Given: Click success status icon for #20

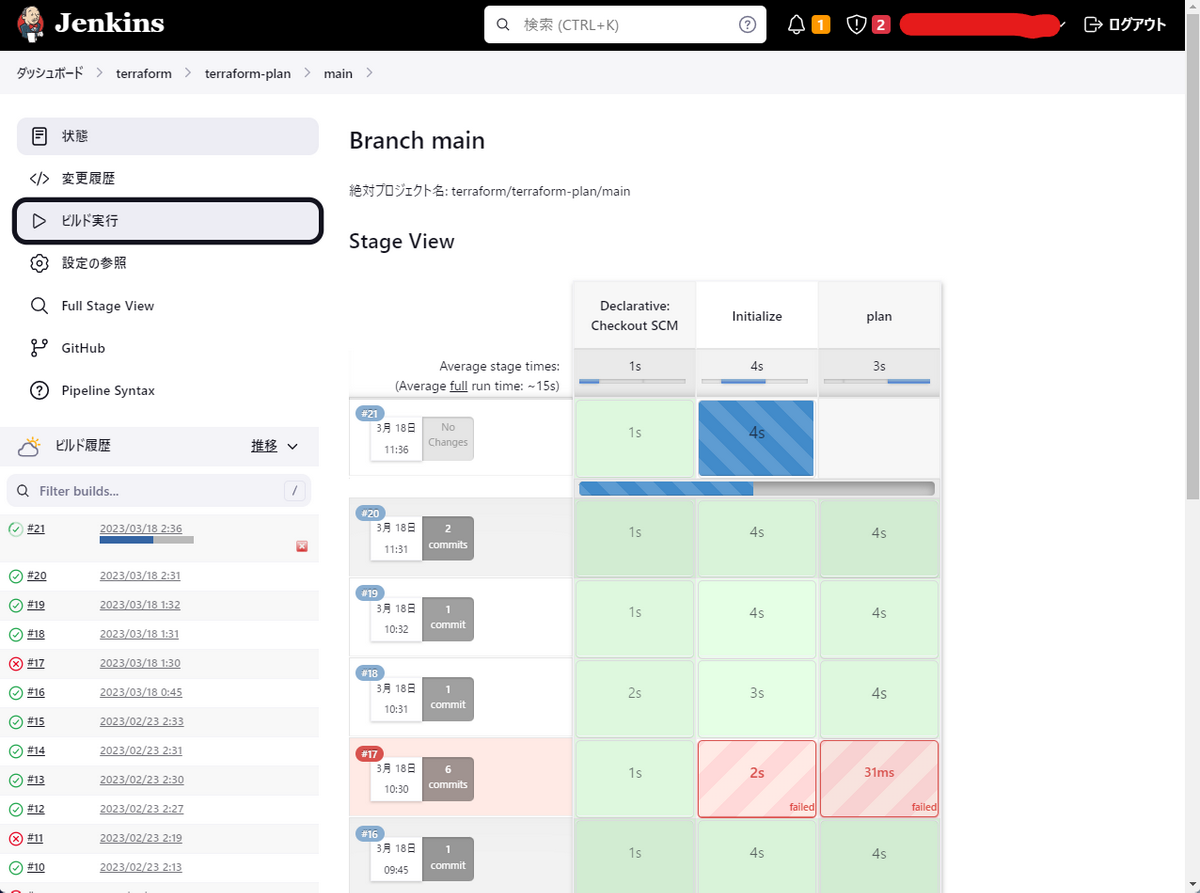Looking at the screenshot, I should [x=15, y=576].
